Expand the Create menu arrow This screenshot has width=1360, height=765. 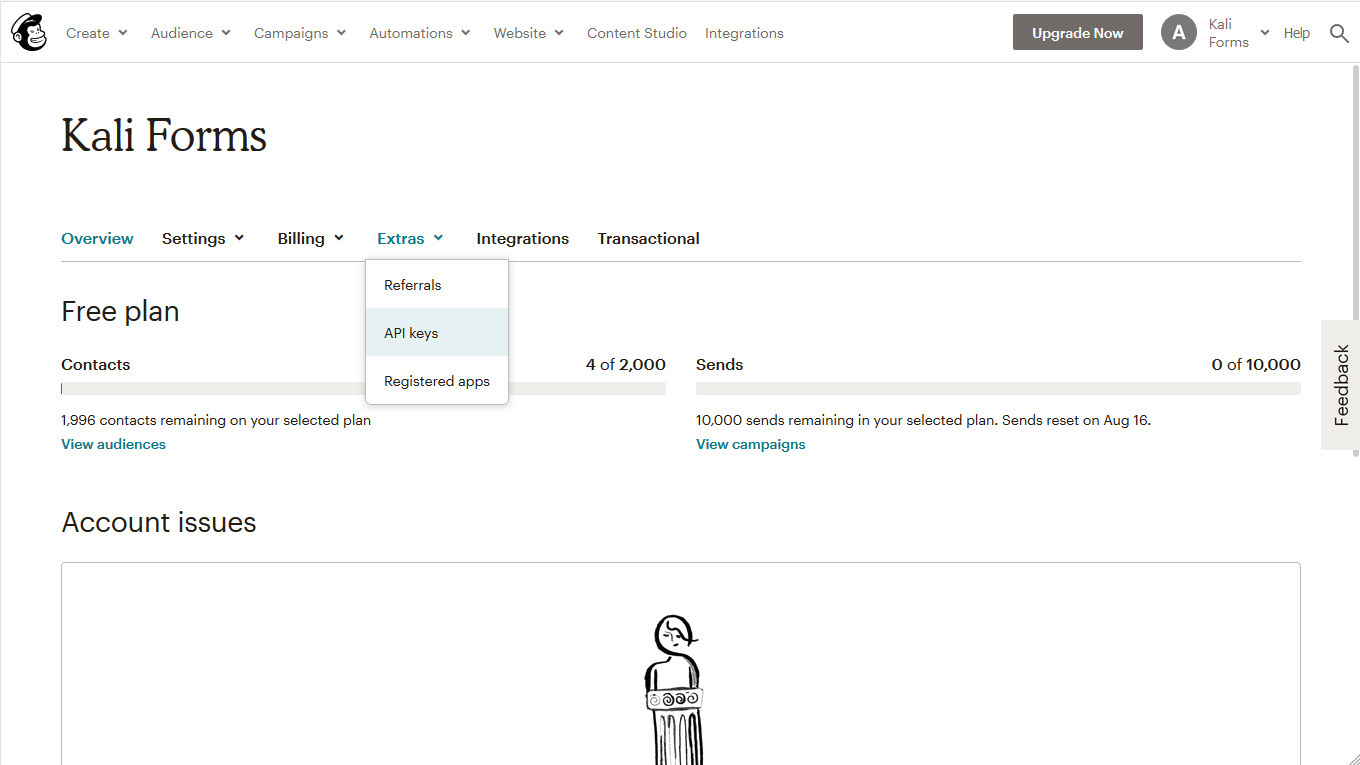click(x=123, y=33)
